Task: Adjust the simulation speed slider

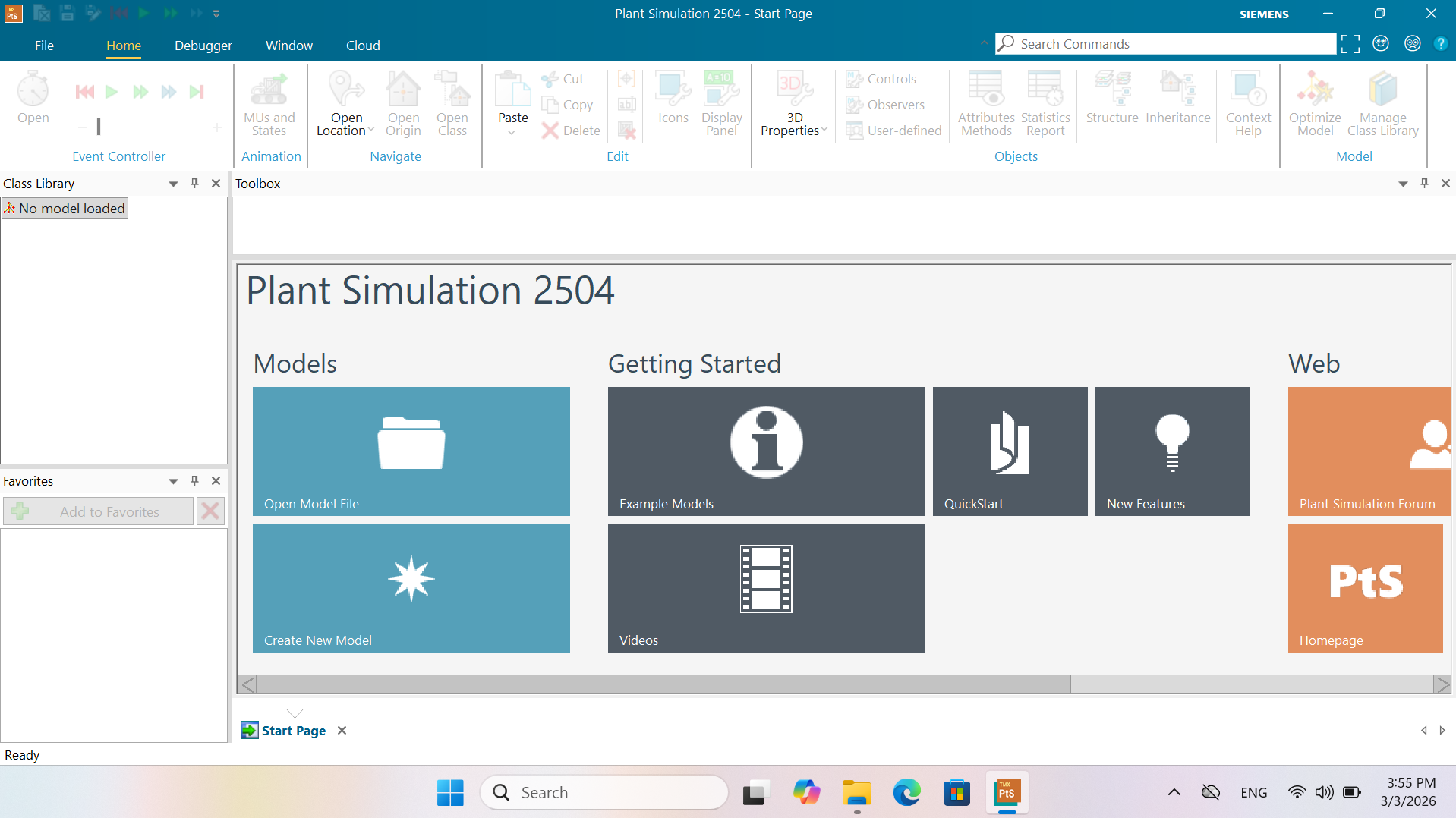Action: pos(150,127)
